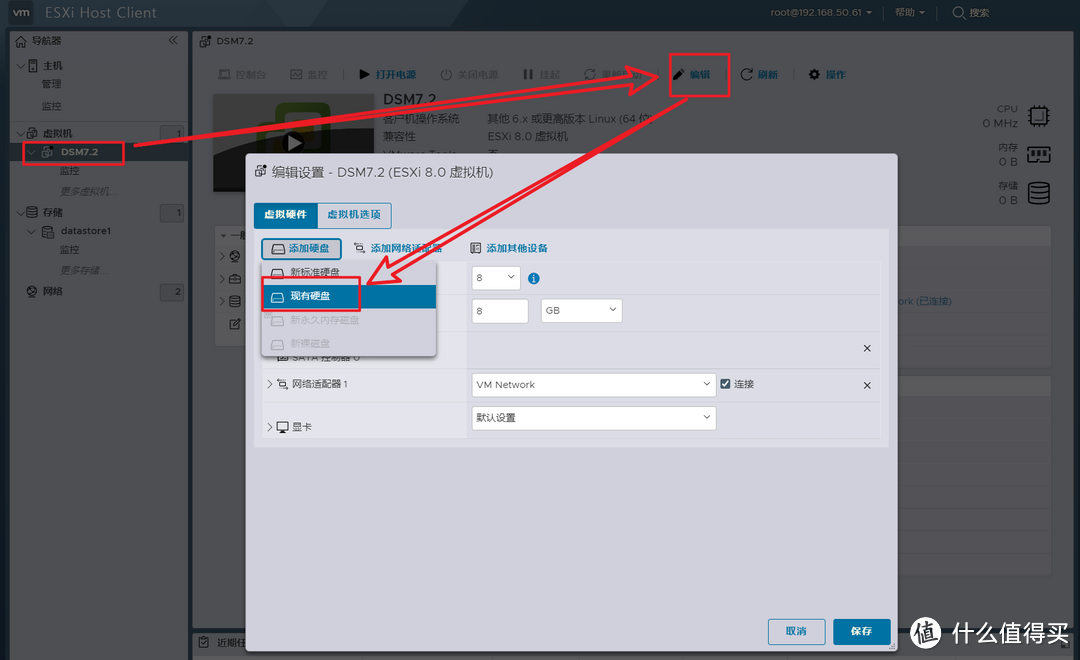
Task: Click the Power on play icon
Action: (364, 74)
